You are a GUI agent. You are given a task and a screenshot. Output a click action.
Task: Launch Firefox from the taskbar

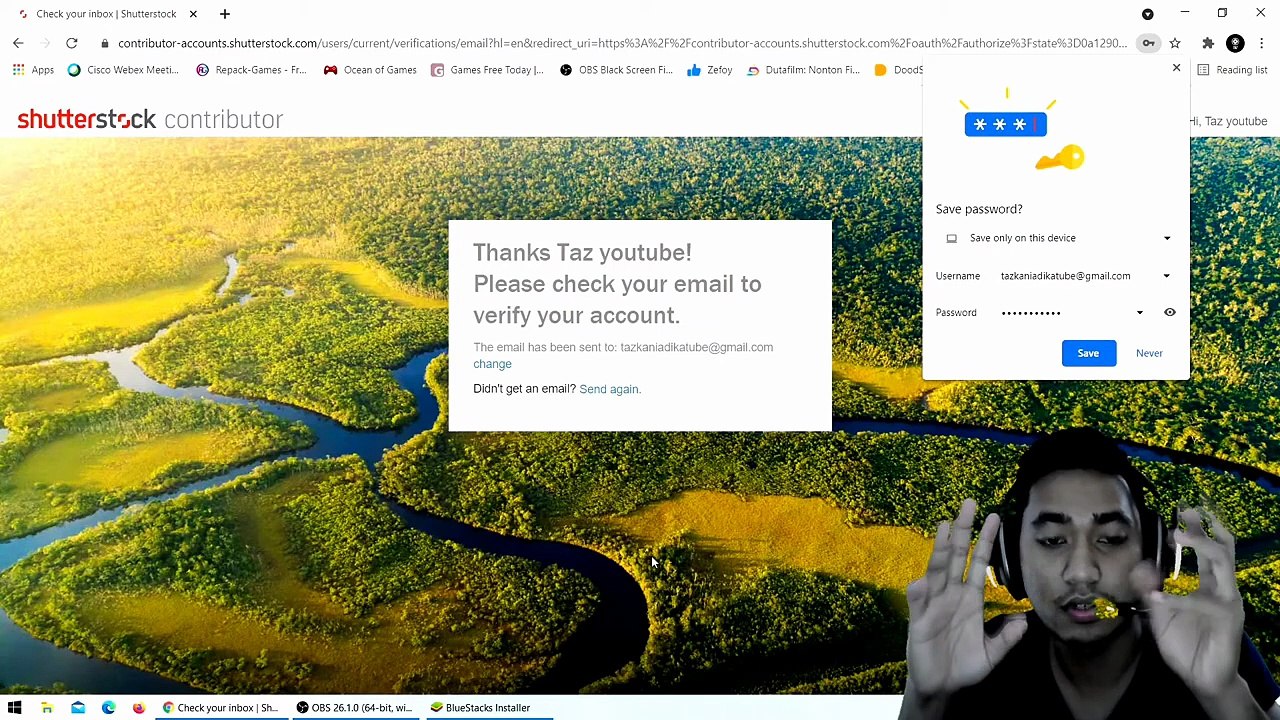(139, 708)
